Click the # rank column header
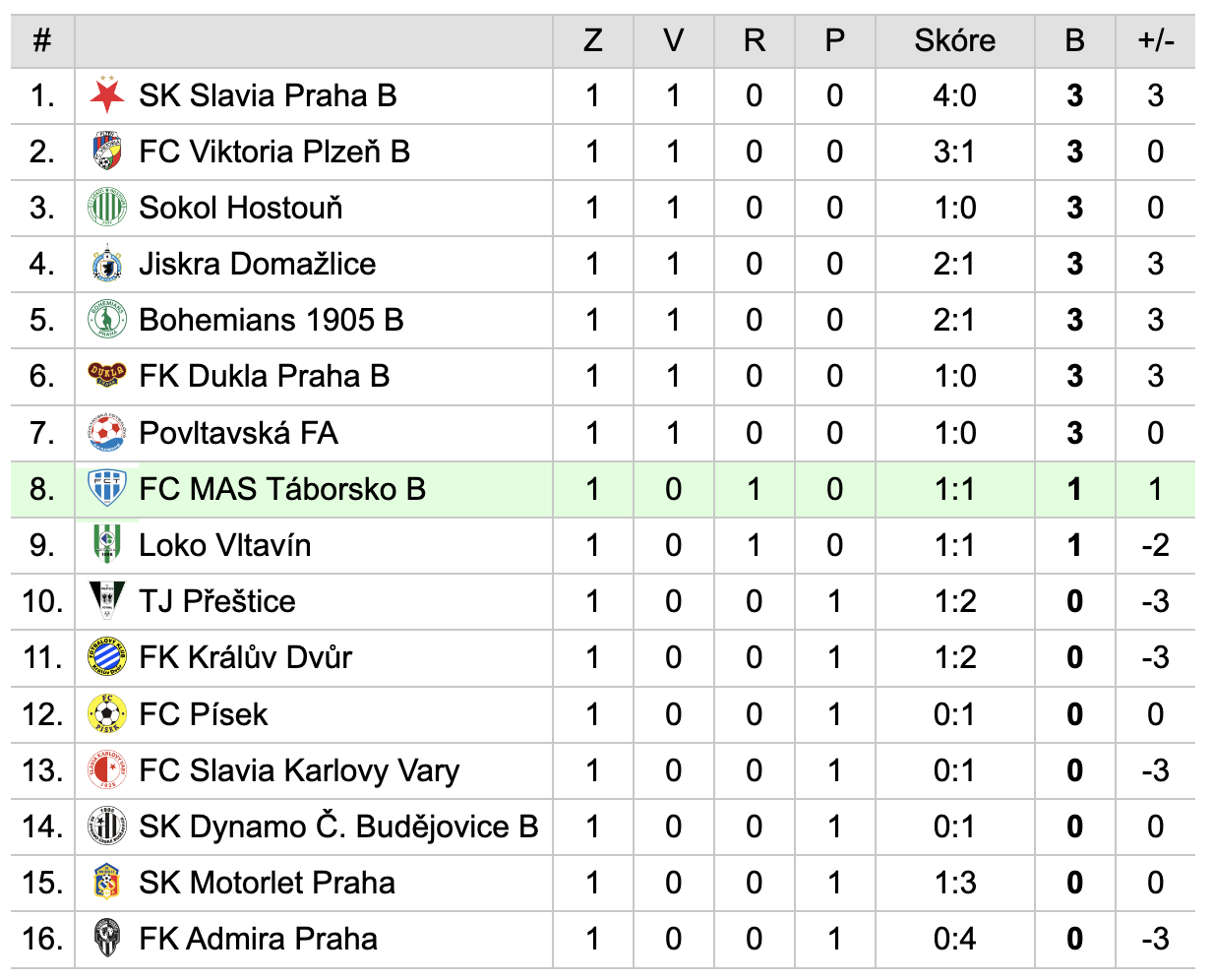The image size is (1212, 980). pos(42,40)
